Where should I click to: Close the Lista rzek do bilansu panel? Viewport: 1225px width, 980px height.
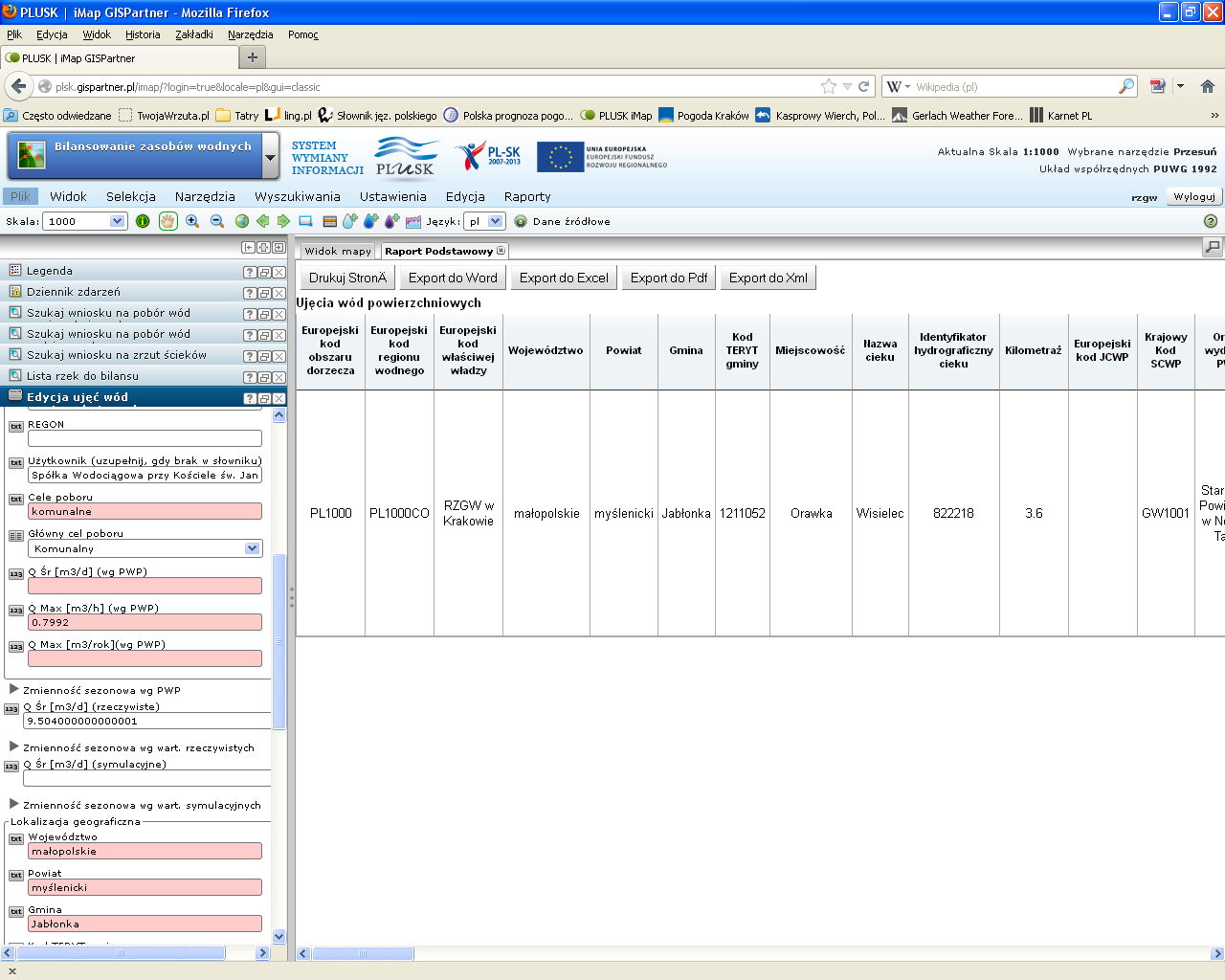[278, 377]
